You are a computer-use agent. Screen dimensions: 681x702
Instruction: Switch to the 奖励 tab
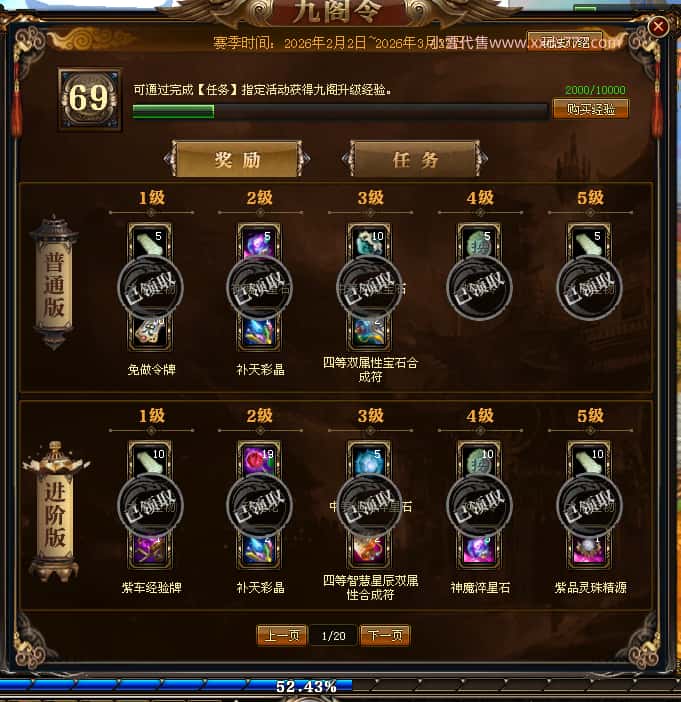coord(237,159)
